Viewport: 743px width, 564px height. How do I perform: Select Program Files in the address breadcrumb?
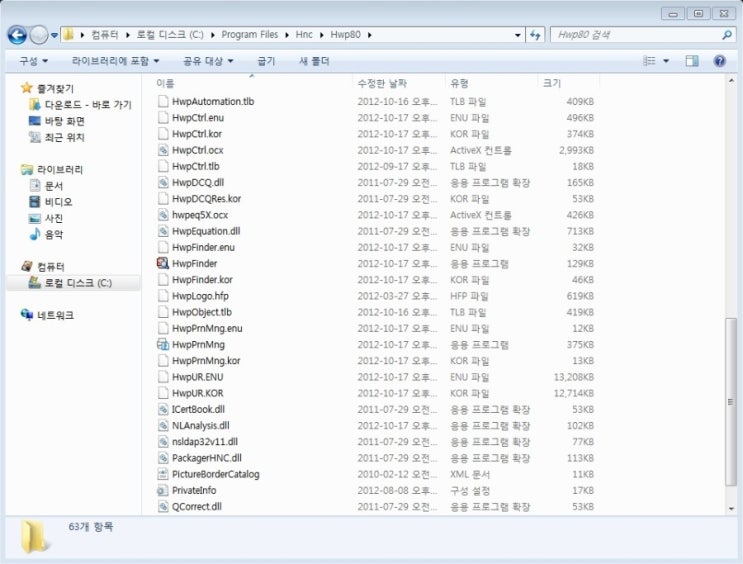tap(250, 35)
